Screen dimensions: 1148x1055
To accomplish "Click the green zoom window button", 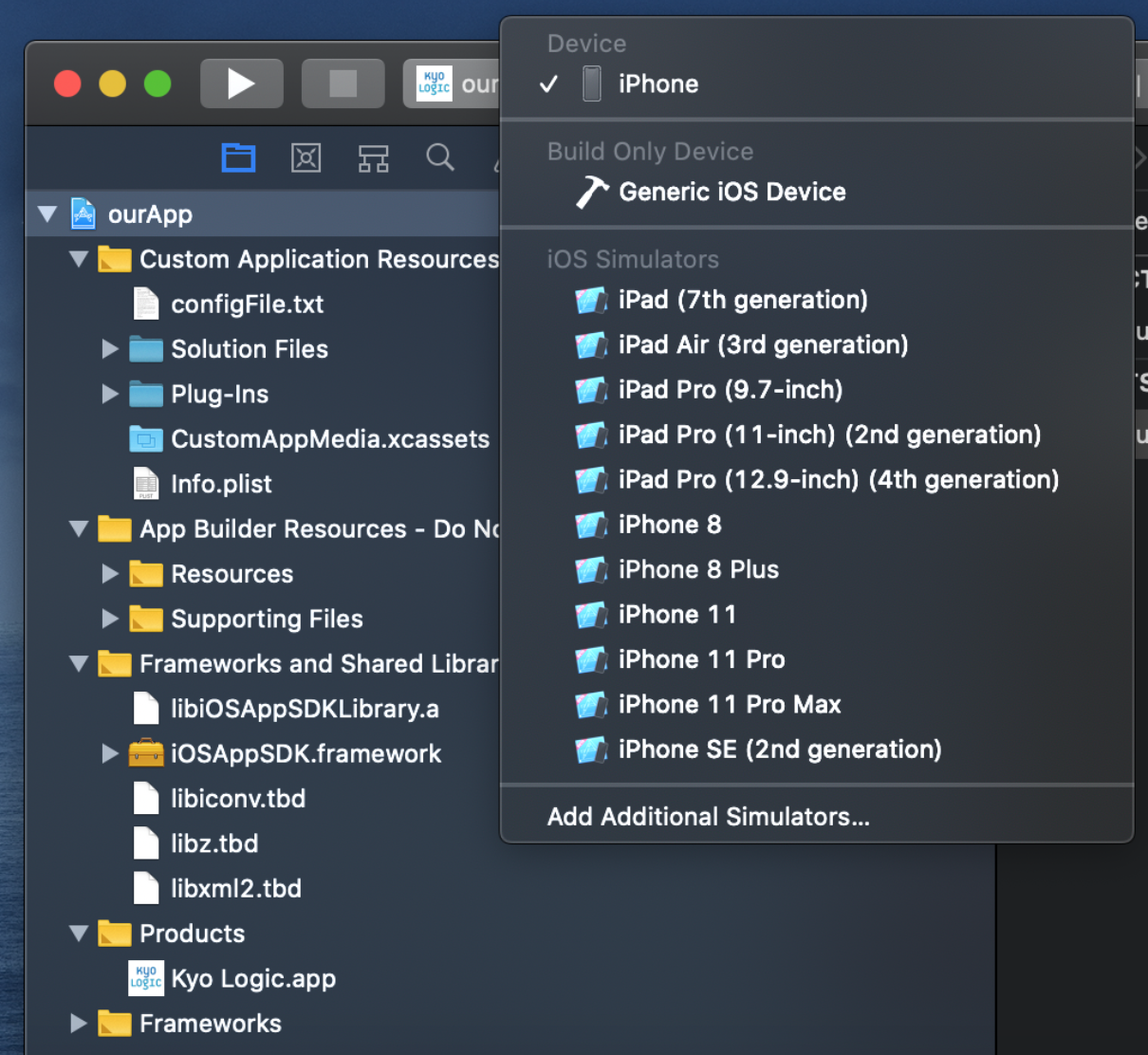I will [x=157, y=83].
